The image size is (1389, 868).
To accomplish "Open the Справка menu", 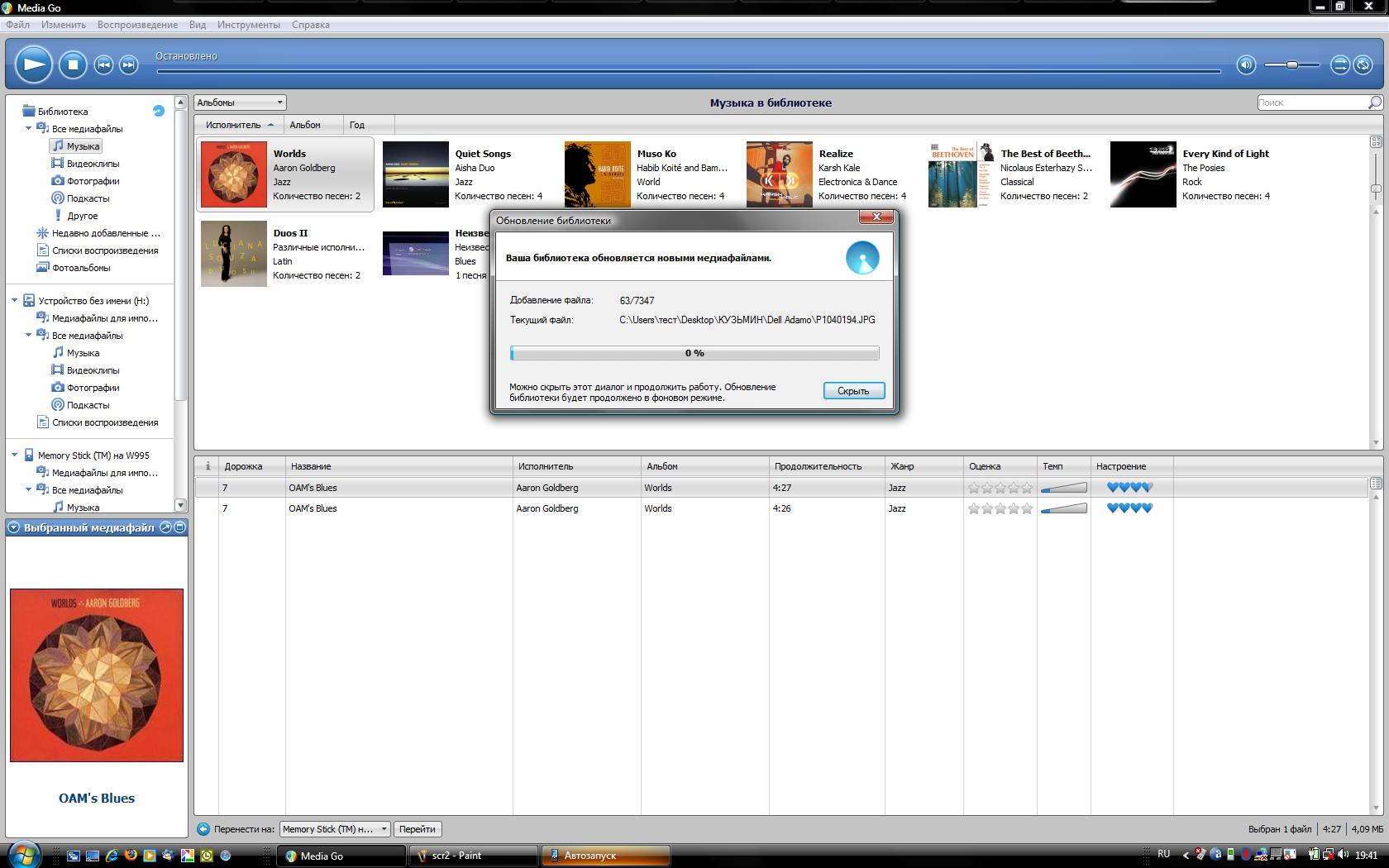I will point(311,25).
